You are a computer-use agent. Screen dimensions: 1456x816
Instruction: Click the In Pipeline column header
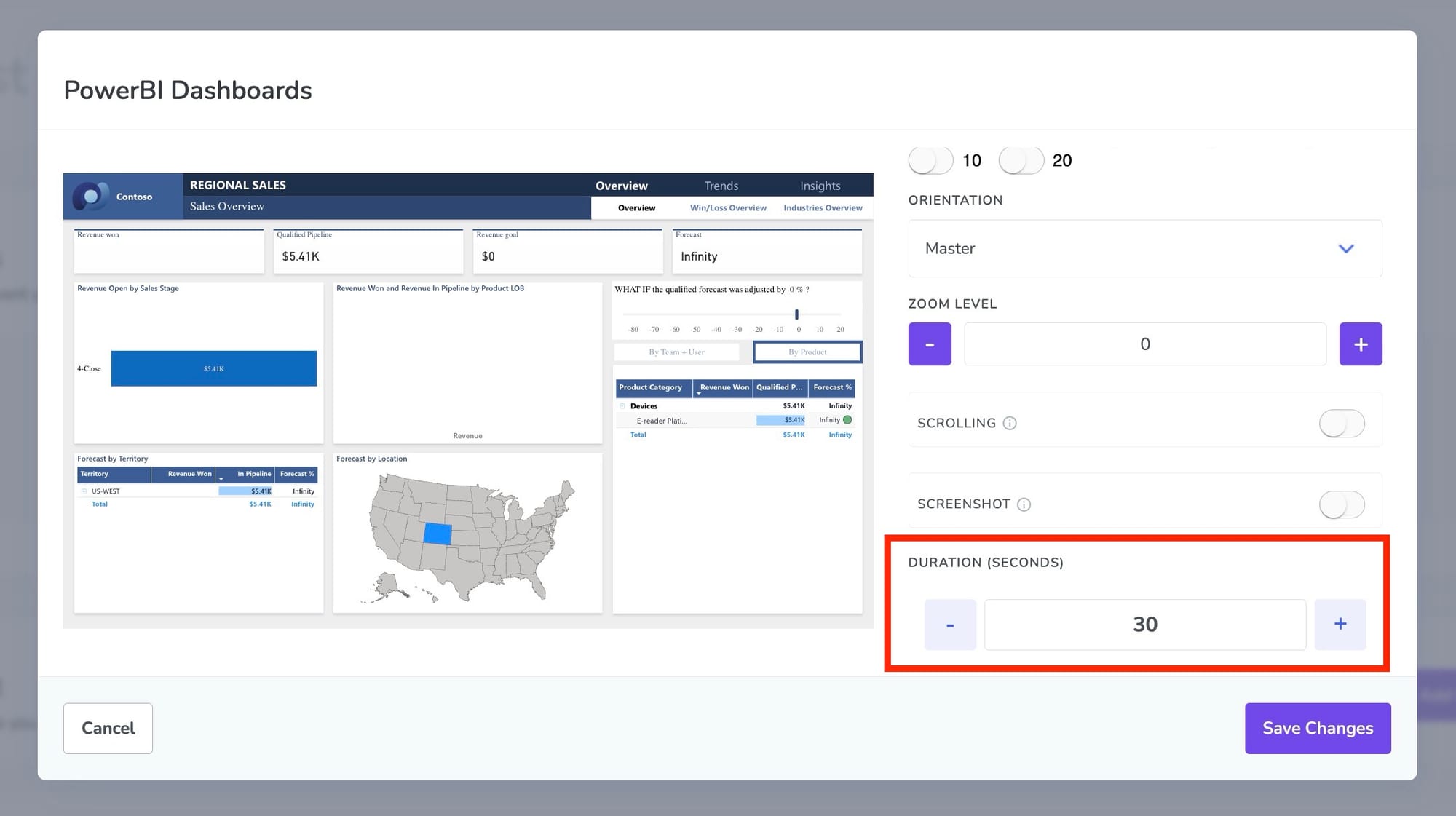coord(245,474)
